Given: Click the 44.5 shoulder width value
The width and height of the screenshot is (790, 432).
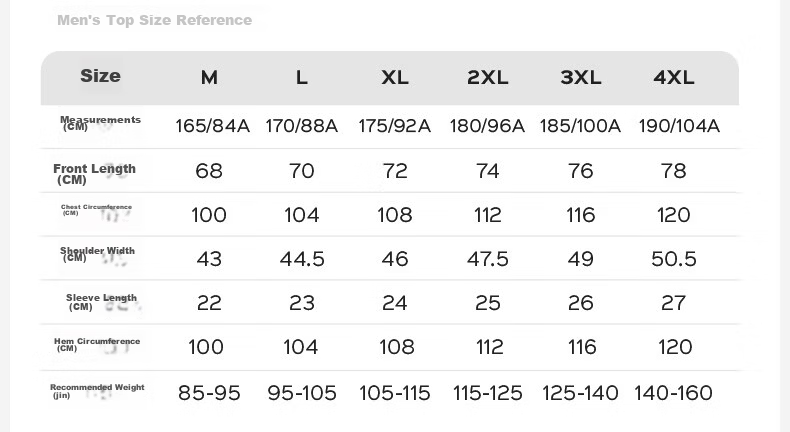Looking at the screenshot, I should pos(302,259).
